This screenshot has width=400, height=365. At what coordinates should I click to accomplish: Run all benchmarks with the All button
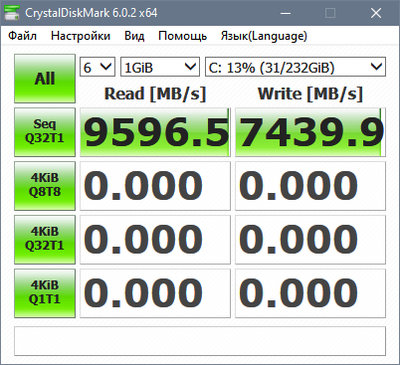(45, 79)
